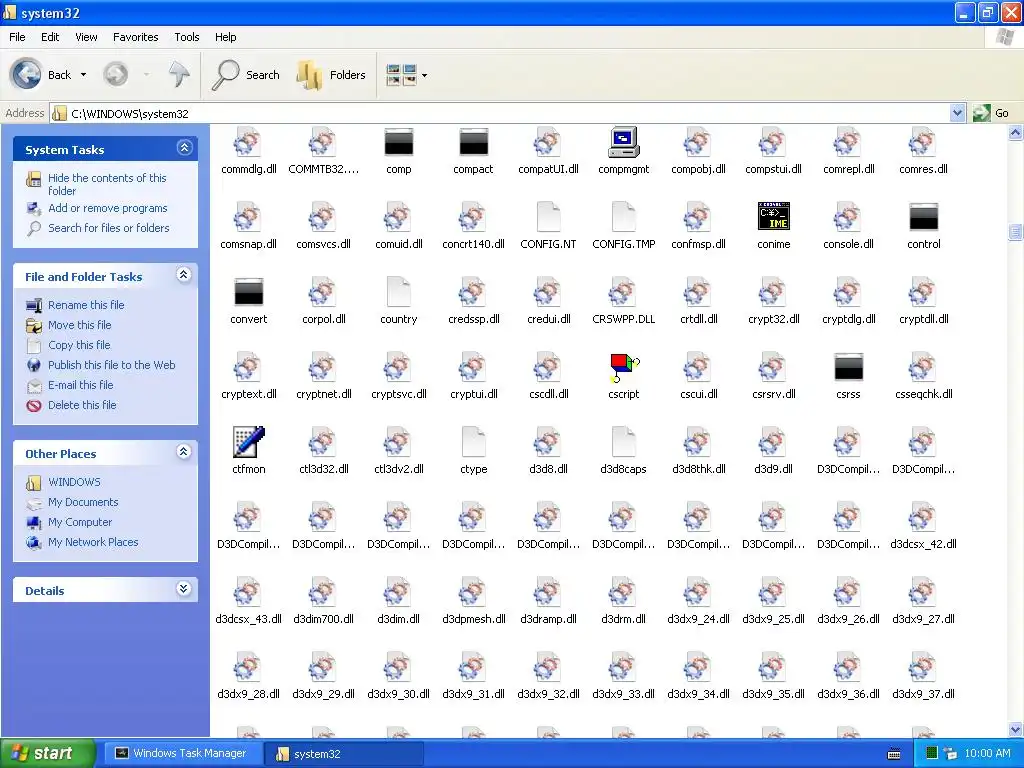
Task: Click Move this file link
Action: coord(80,325)
